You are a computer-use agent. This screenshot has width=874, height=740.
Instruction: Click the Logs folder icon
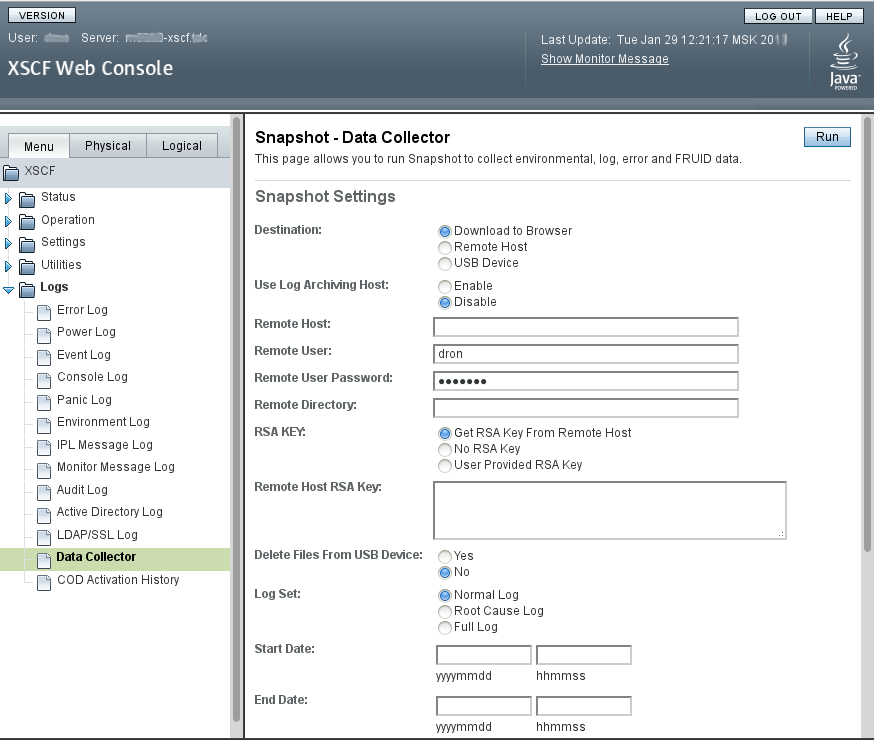(x=27, y=289)
